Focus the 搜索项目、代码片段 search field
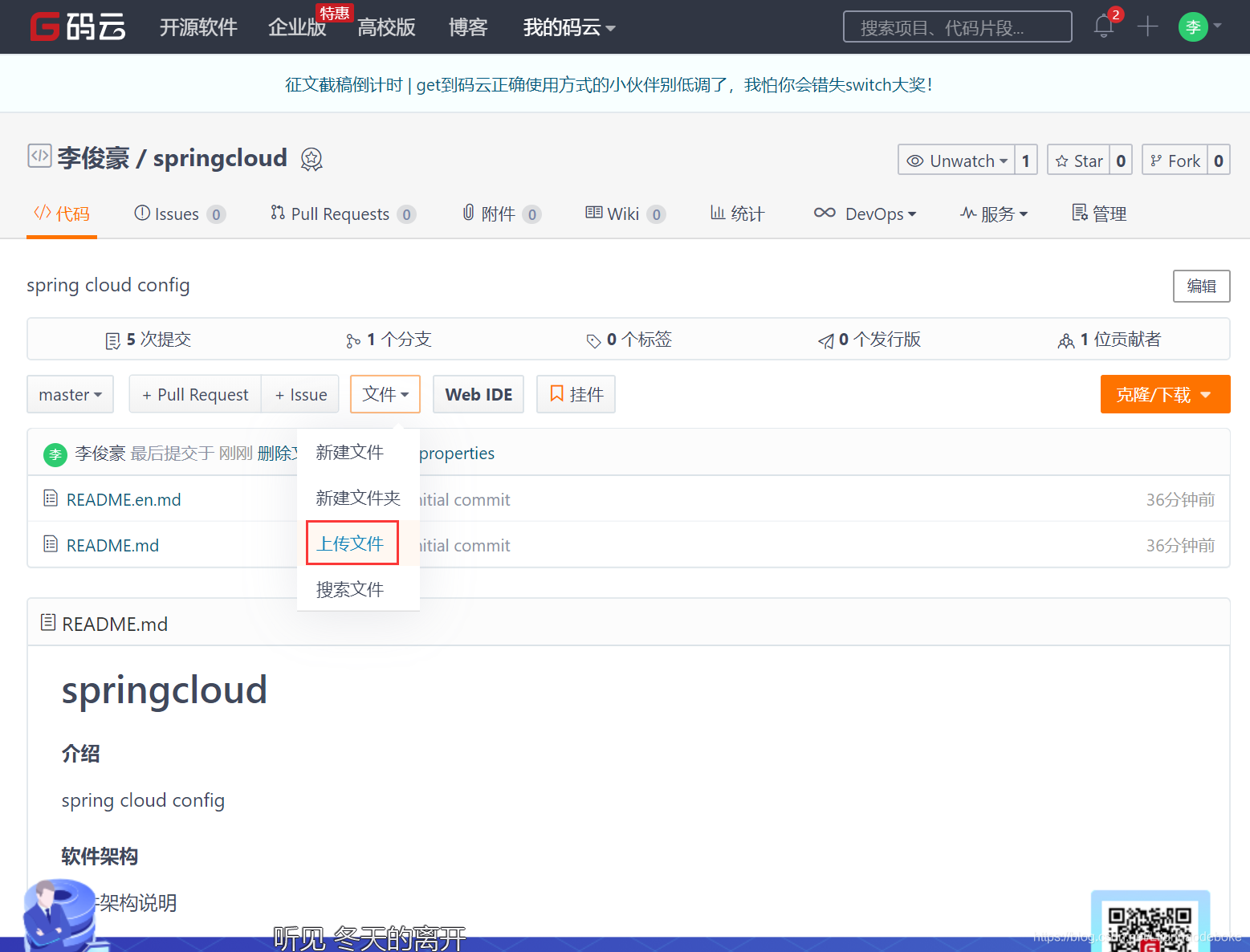Screen dimensions: 1250x952 (x=957, y=26)
